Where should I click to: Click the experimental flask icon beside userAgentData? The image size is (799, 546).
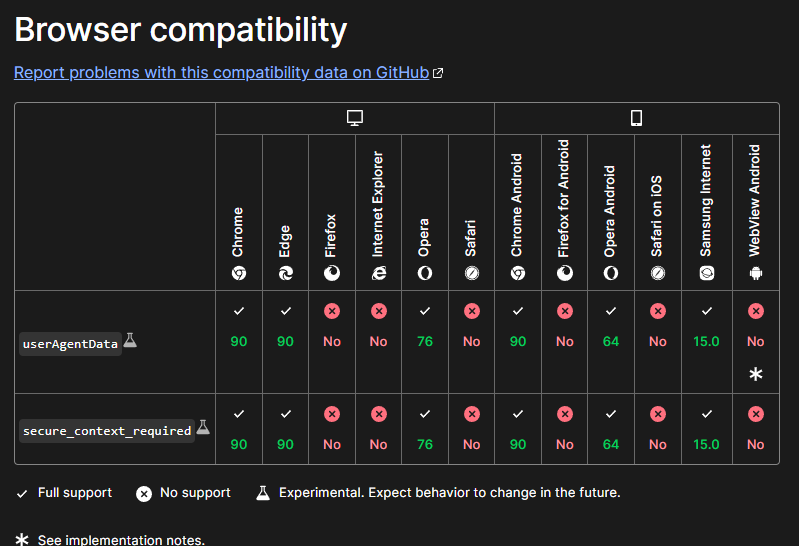[x=130, y=340]
